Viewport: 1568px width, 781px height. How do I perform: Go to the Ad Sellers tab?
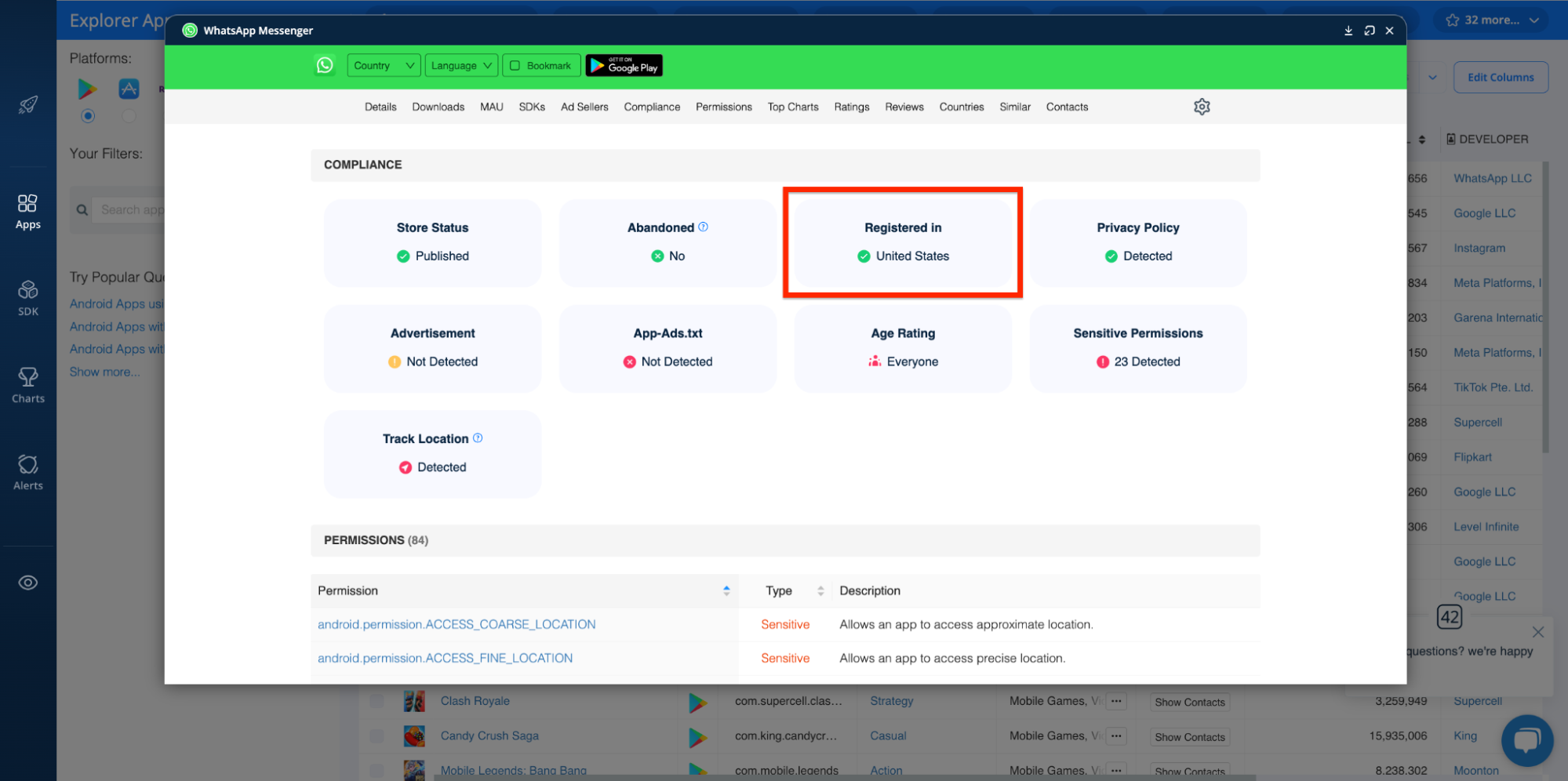584,107
